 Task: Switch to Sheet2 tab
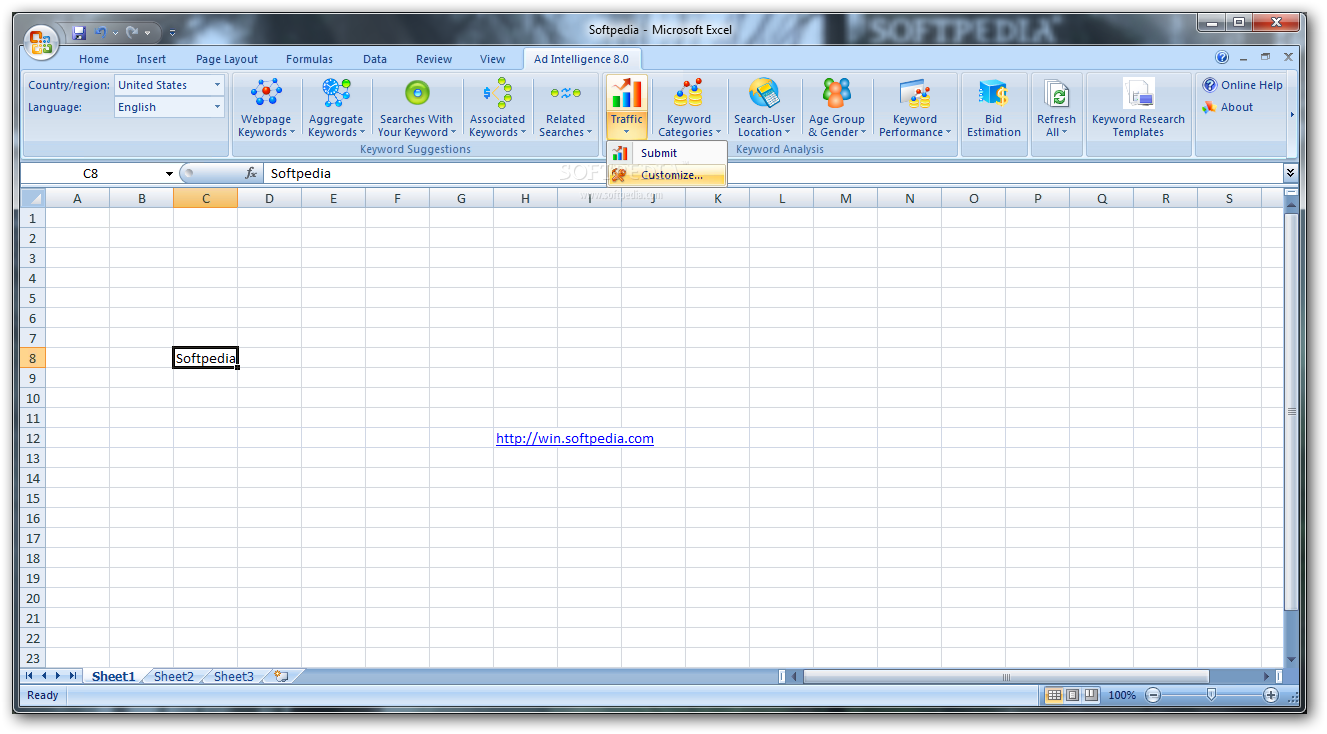pyautogui.click(x=174, y=676)
